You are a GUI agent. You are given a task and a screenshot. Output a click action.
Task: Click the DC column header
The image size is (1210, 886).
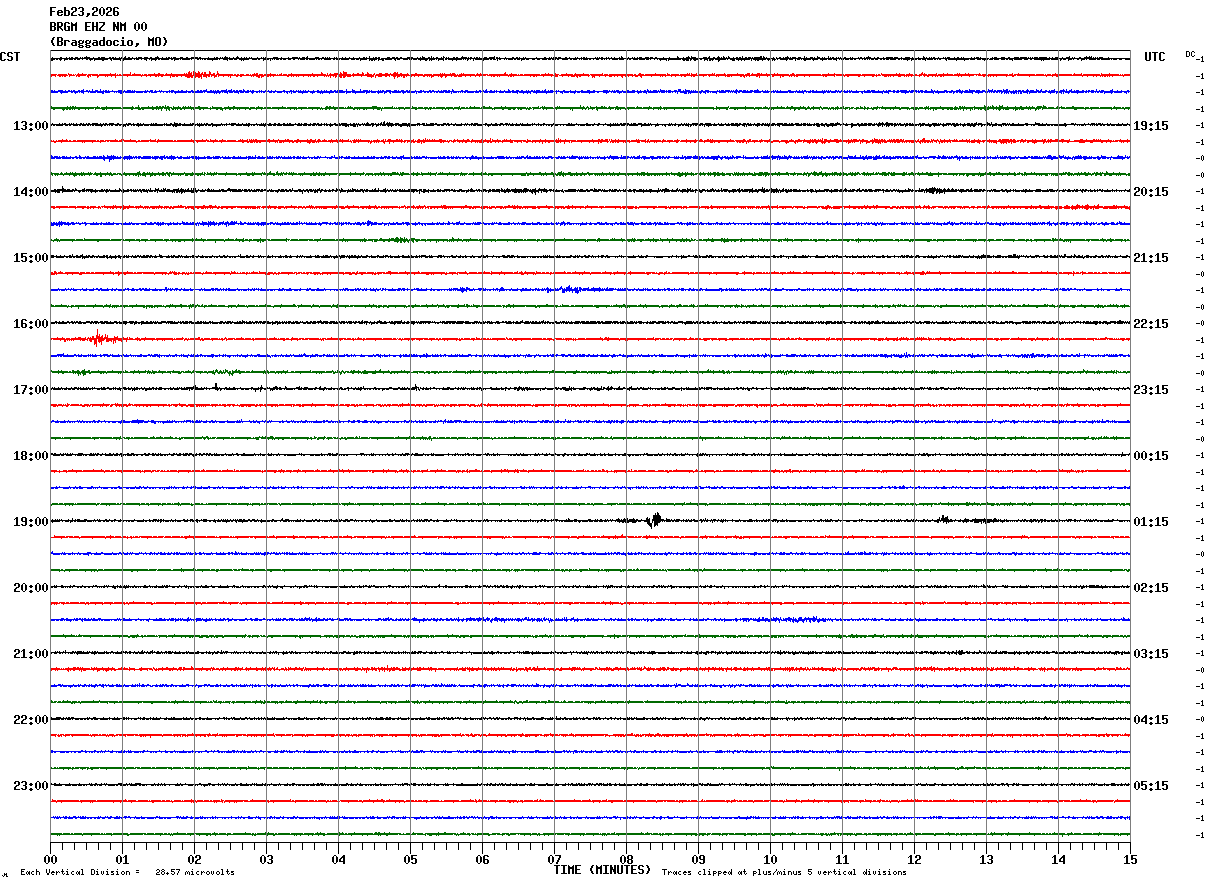1190,54
